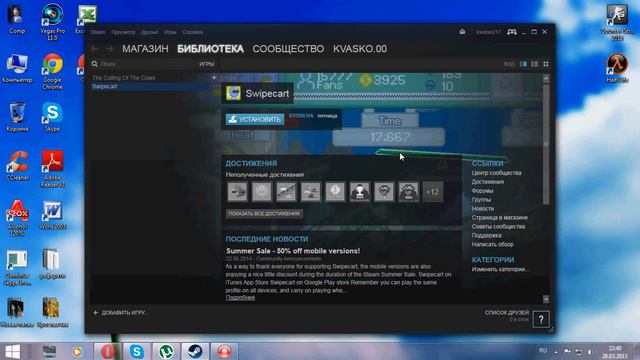The width and height of the screenshot is (640, 360).
Task: Select Swipecart in the library list
Action: [149, 87]
